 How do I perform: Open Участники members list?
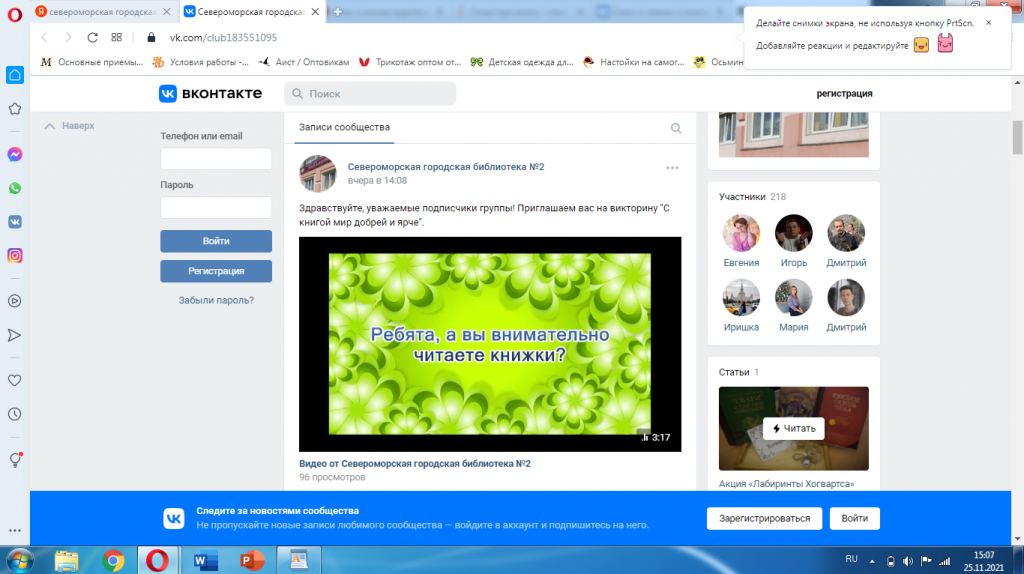coord(752,197)
